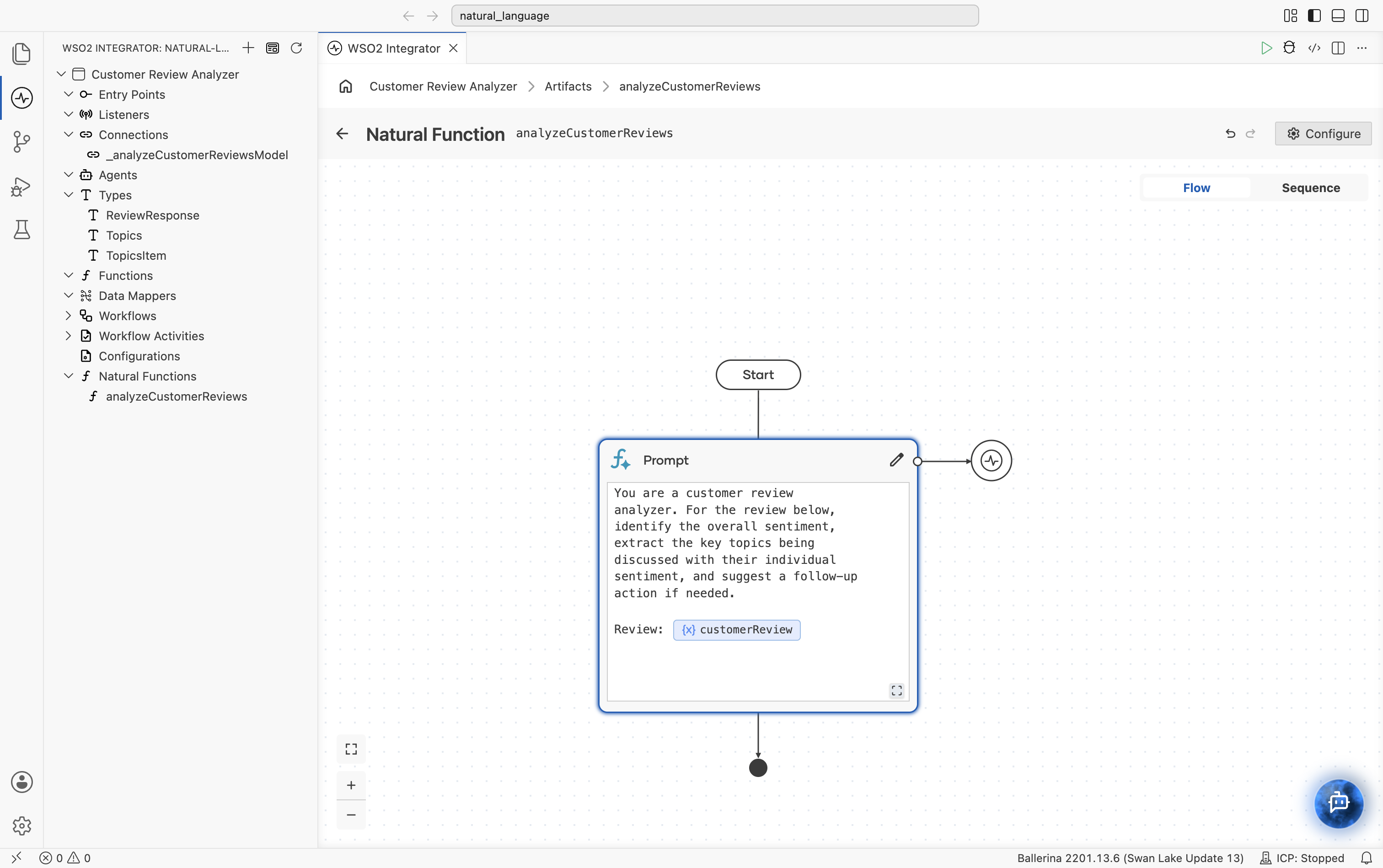
Task: Switch to the Flow view tab
Action: pyautogui.click(x=1196, y=188)
